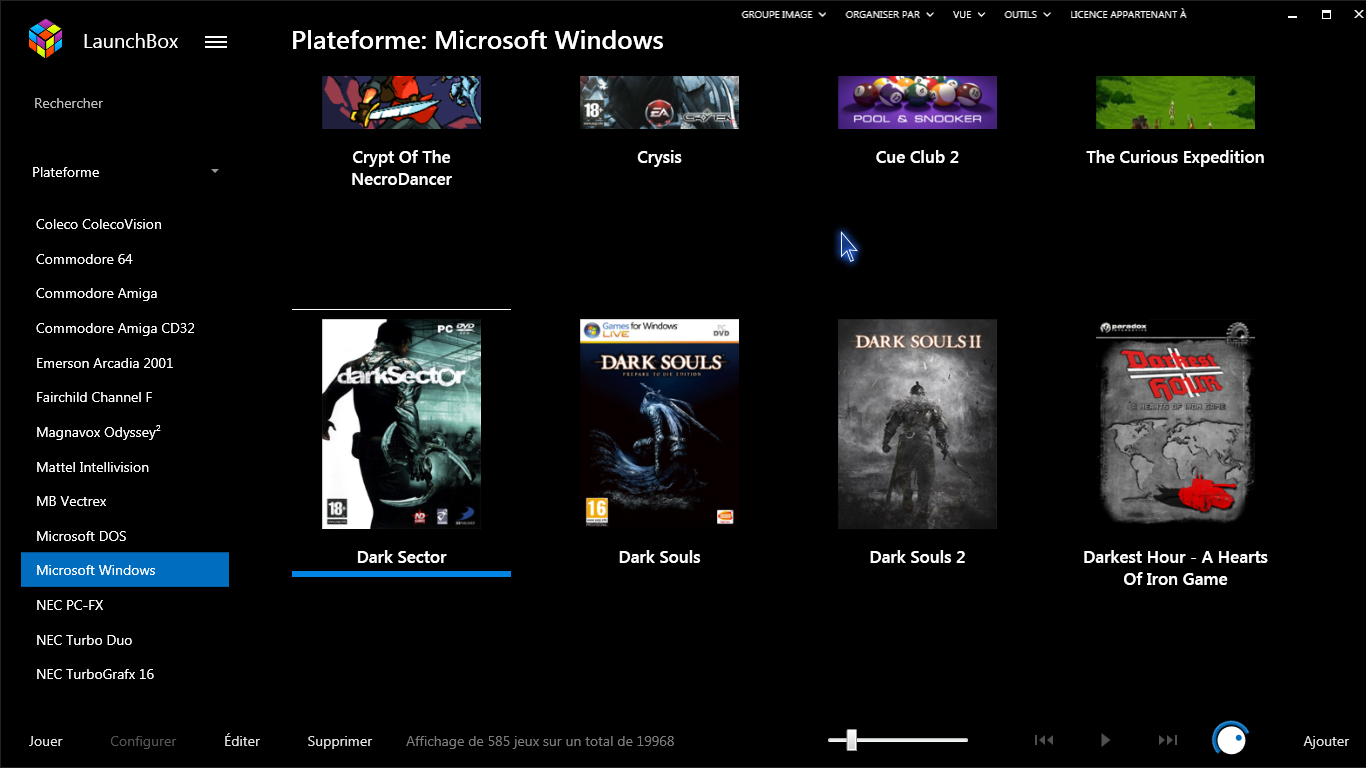Select the Crypt Of The NecroDancer cover
The image size is (1366, 768).
point(401,102)
